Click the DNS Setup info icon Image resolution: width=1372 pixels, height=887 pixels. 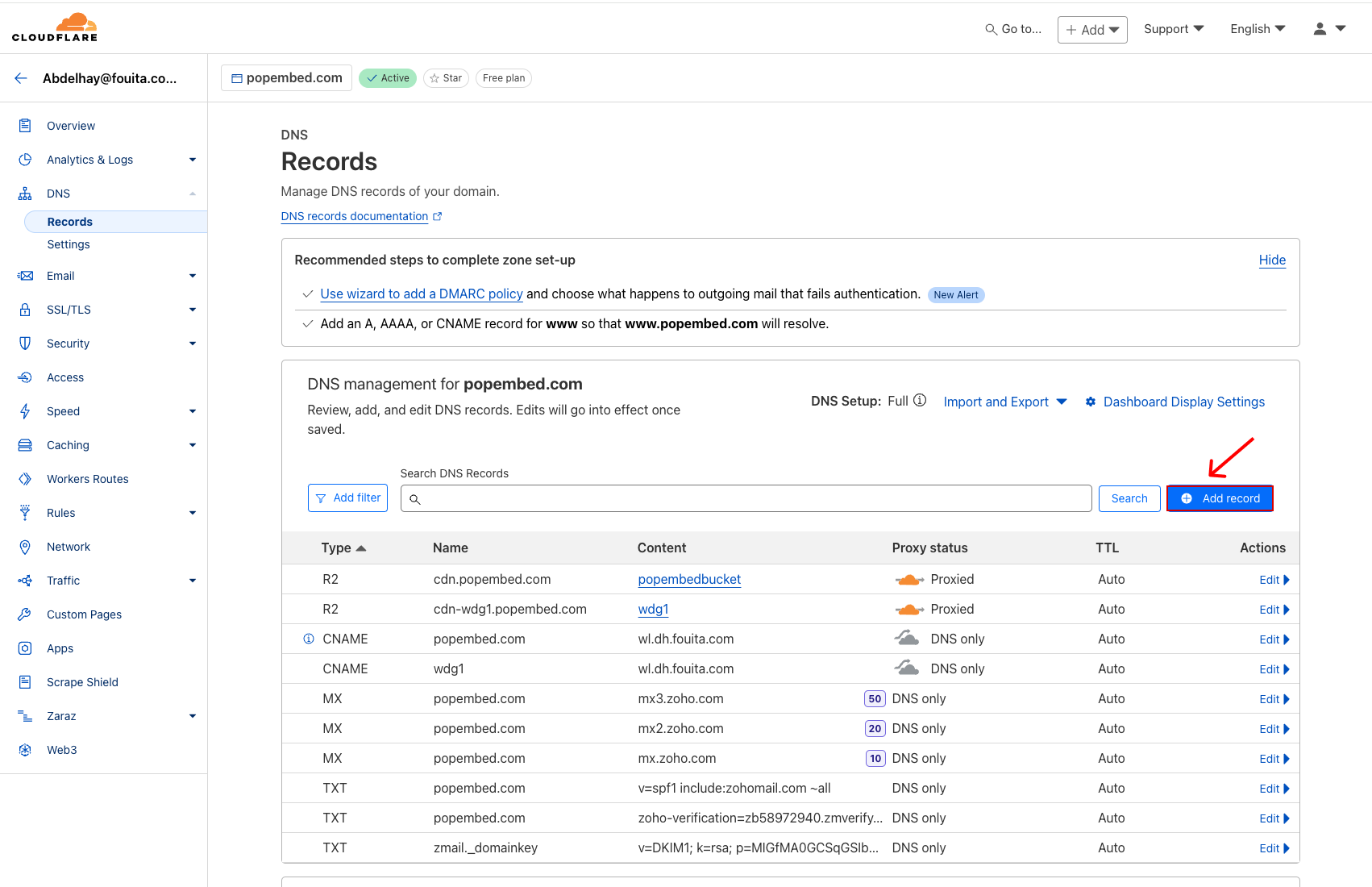(x=920, y=401)
